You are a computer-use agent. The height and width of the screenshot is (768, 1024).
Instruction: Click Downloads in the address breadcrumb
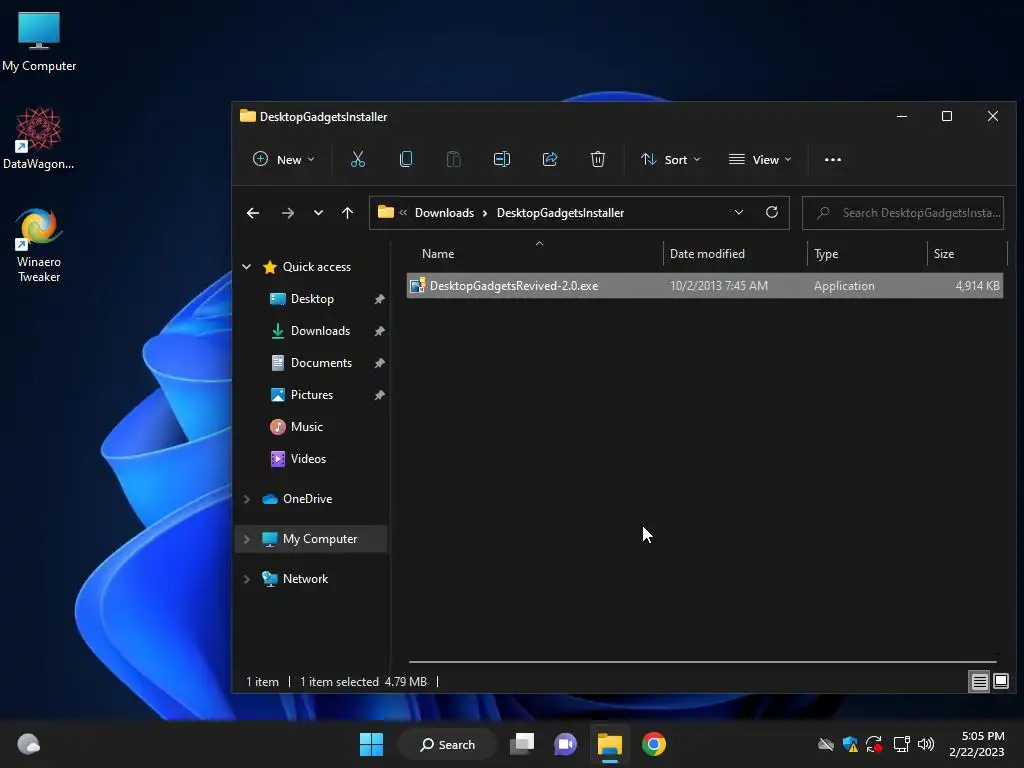[x=444, y=213]
